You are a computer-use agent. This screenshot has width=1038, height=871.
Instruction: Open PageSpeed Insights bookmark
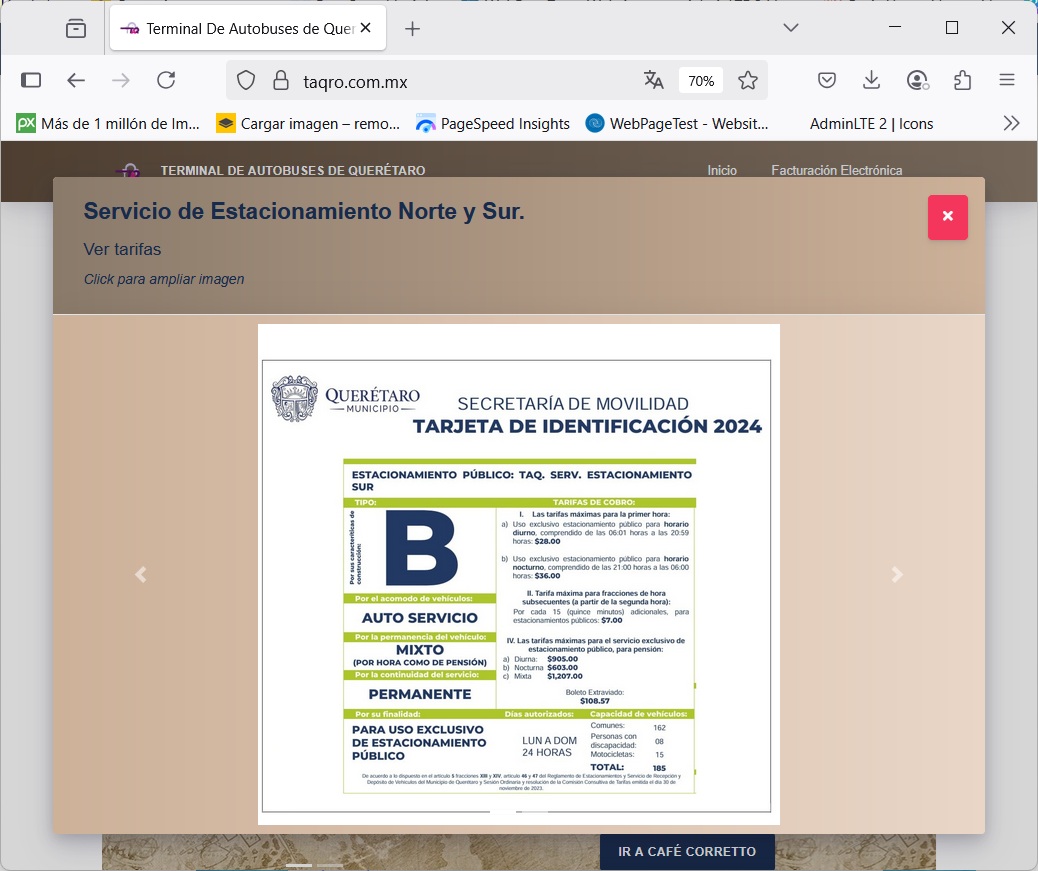493,123
